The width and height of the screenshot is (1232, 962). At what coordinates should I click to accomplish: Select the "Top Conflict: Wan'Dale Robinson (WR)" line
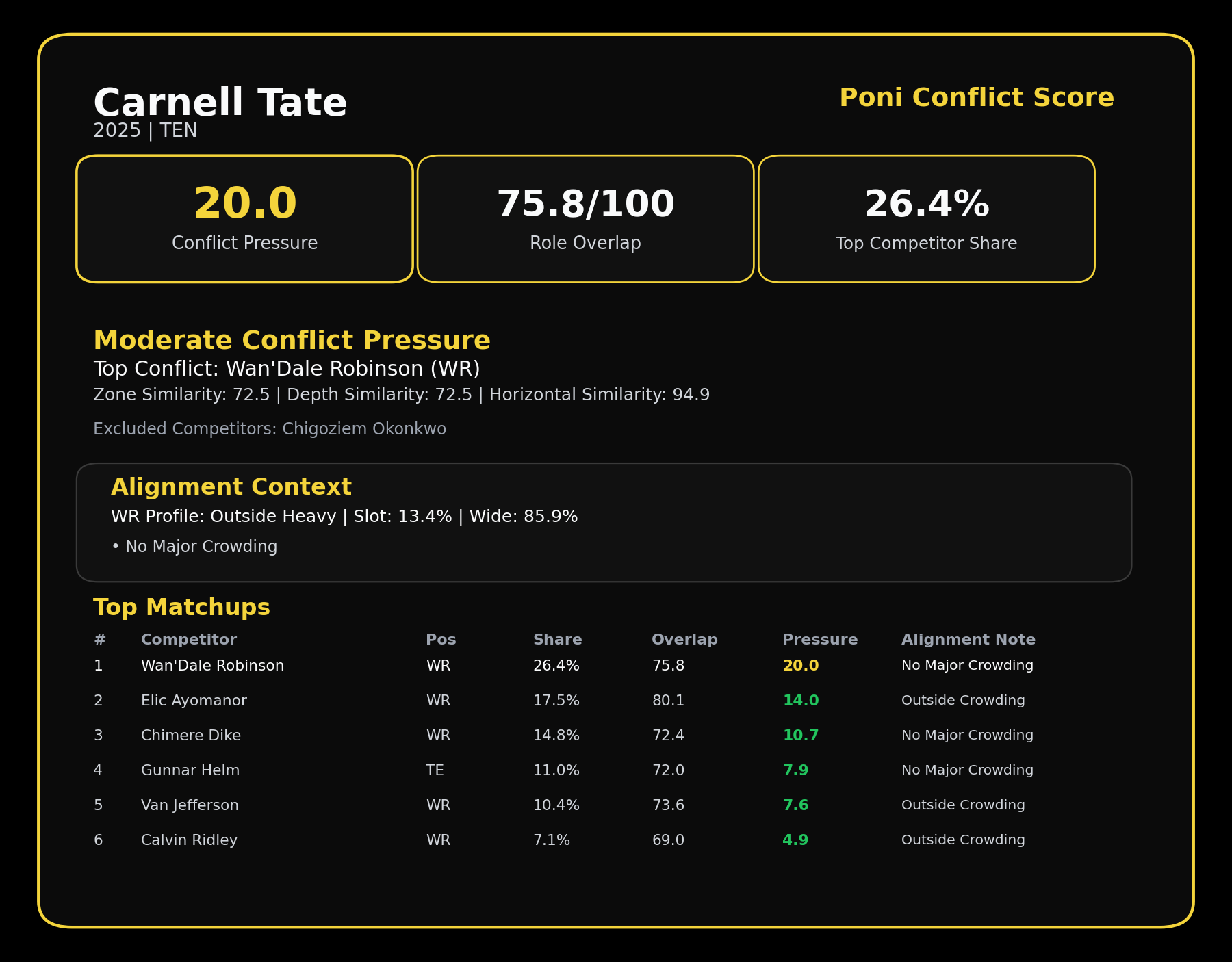[287, 369]
